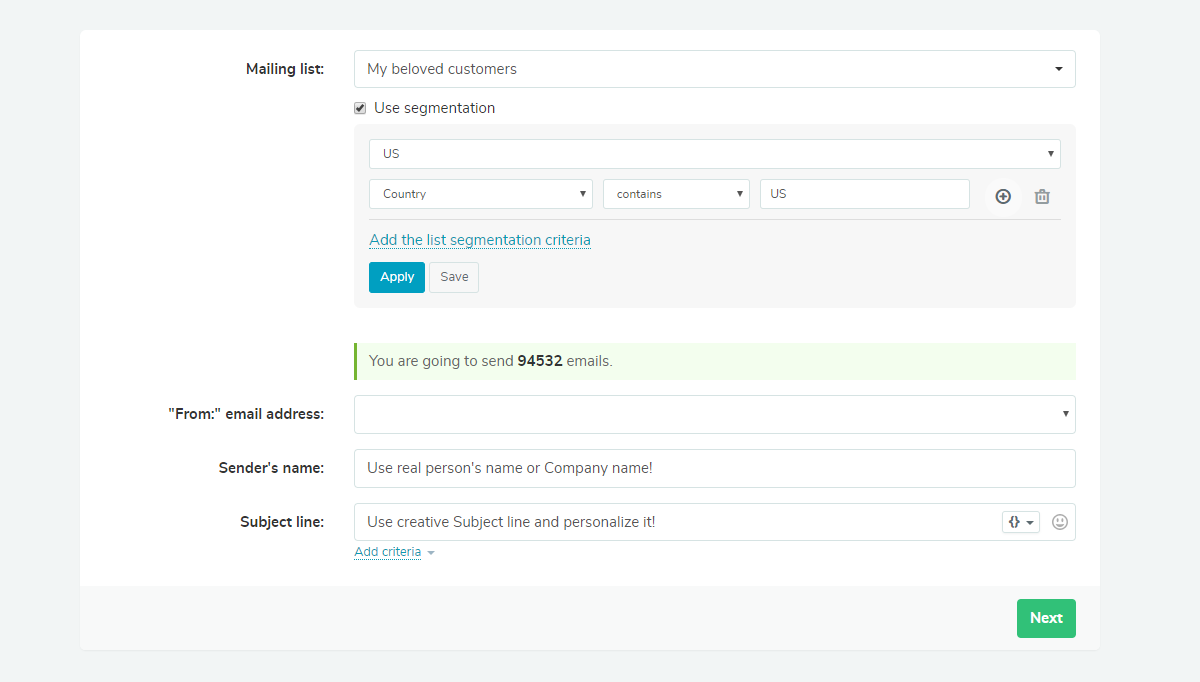Click the 94532 emails notification message
Viewport: 1200px width, 682px height.
coord(714,361)
